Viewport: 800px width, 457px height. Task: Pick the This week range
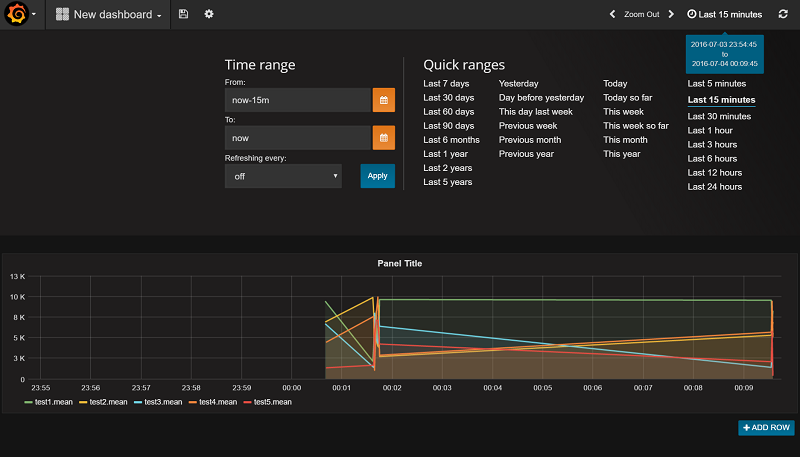tap(623, 112)
